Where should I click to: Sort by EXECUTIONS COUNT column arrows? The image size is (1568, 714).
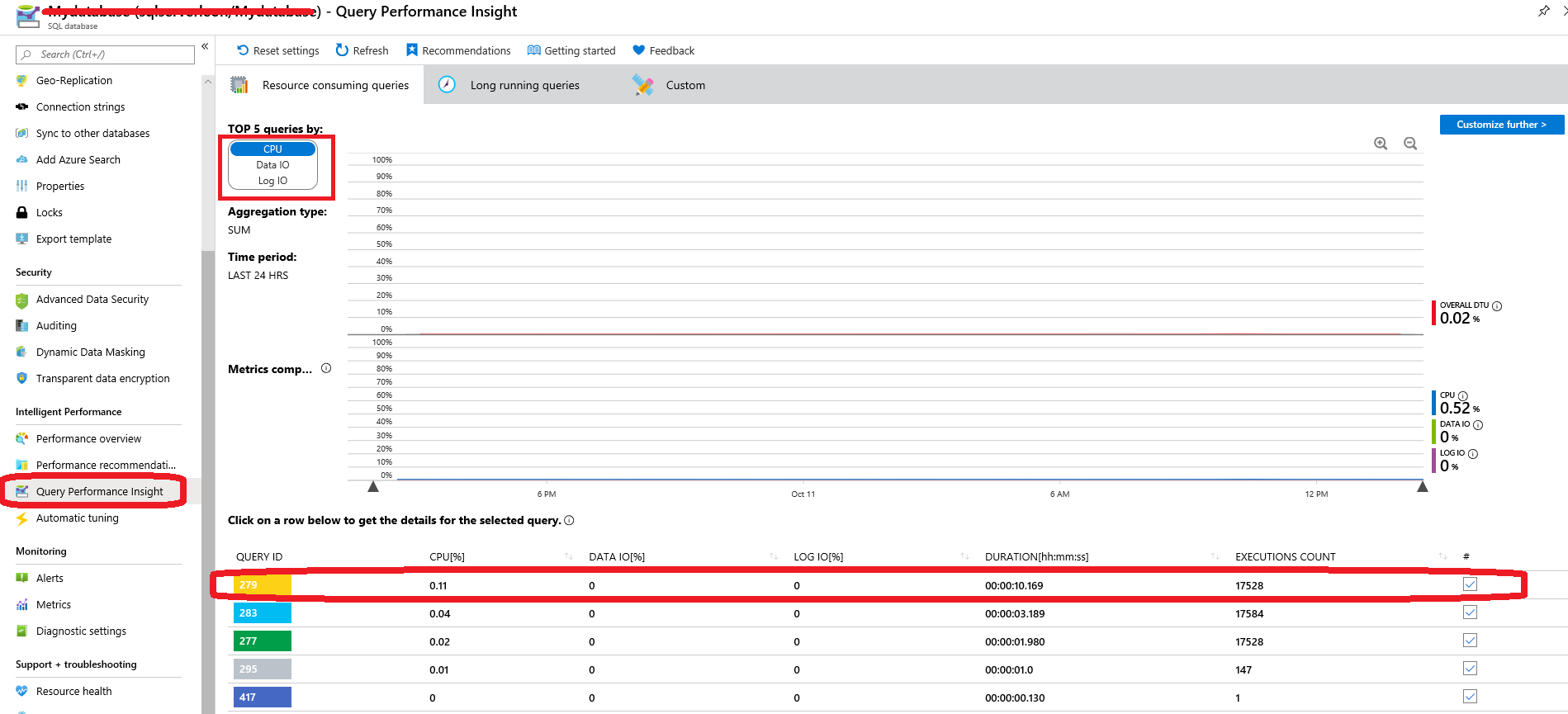[x=1442, y=556]
